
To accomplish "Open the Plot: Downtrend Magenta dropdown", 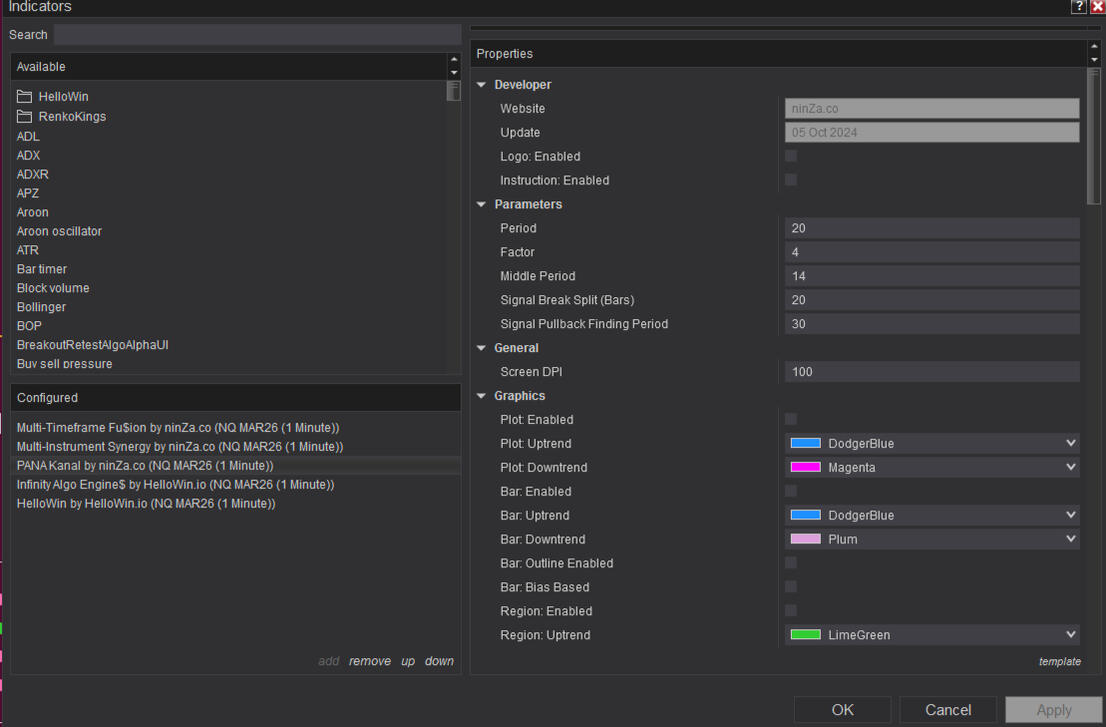I will click(x=931, y=467).
